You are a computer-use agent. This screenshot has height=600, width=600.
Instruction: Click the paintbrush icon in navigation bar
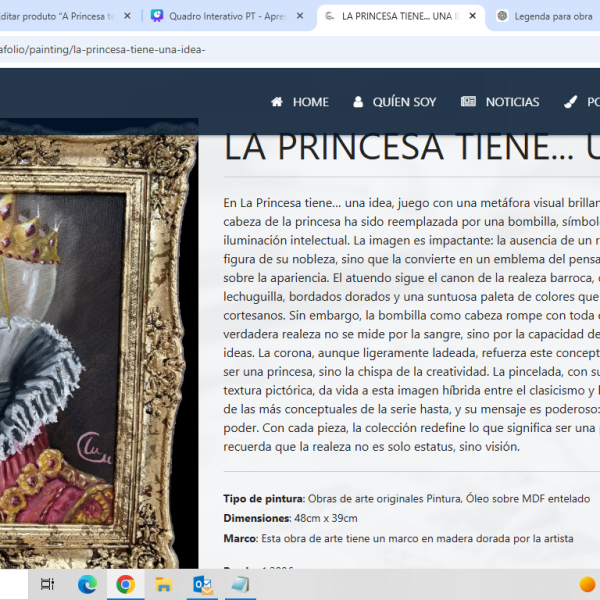(x=571, y=102)
